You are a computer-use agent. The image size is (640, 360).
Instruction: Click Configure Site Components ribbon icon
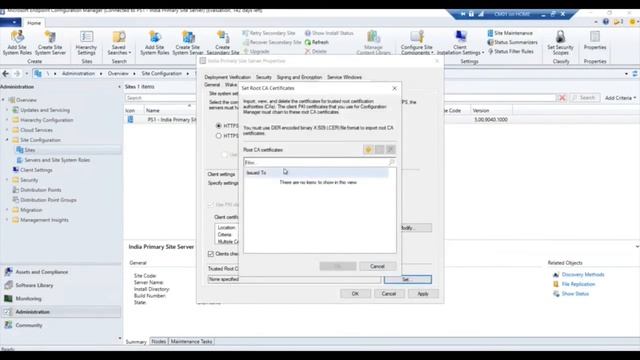point(416,43)
